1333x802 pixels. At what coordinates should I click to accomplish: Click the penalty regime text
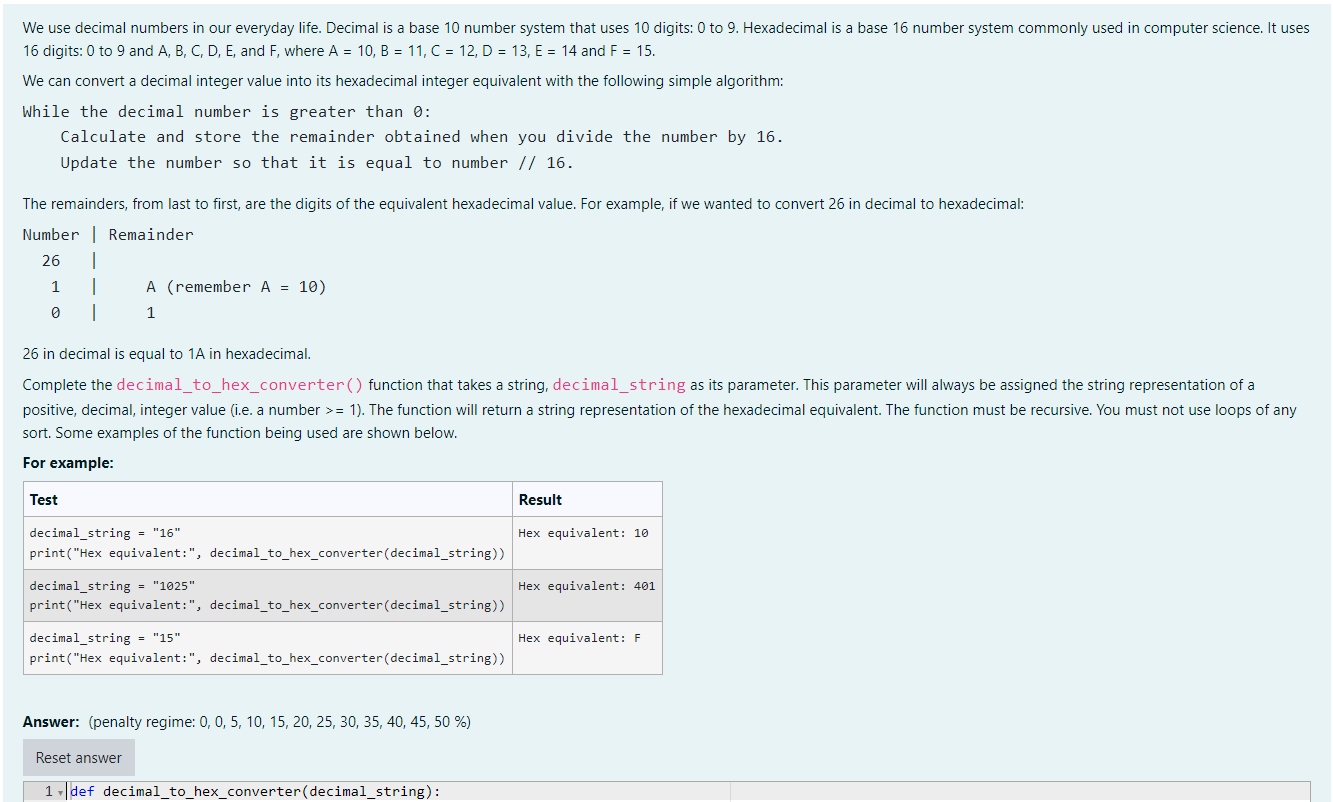[280, 722]
